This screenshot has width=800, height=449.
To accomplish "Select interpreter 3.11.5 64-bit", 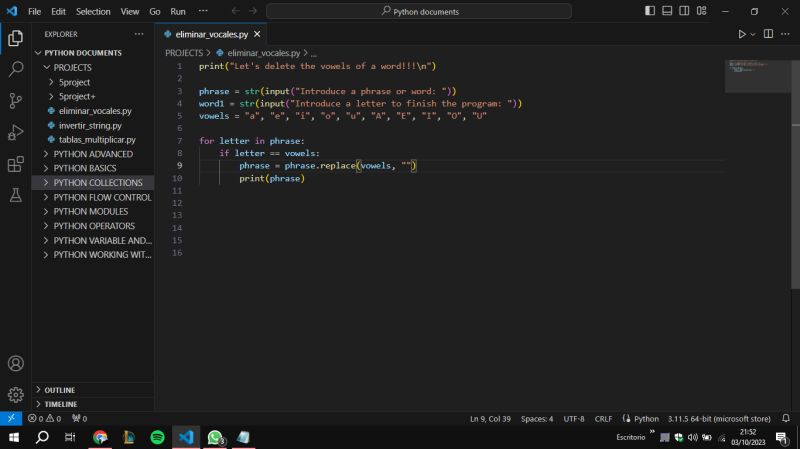I will point(719,419).
